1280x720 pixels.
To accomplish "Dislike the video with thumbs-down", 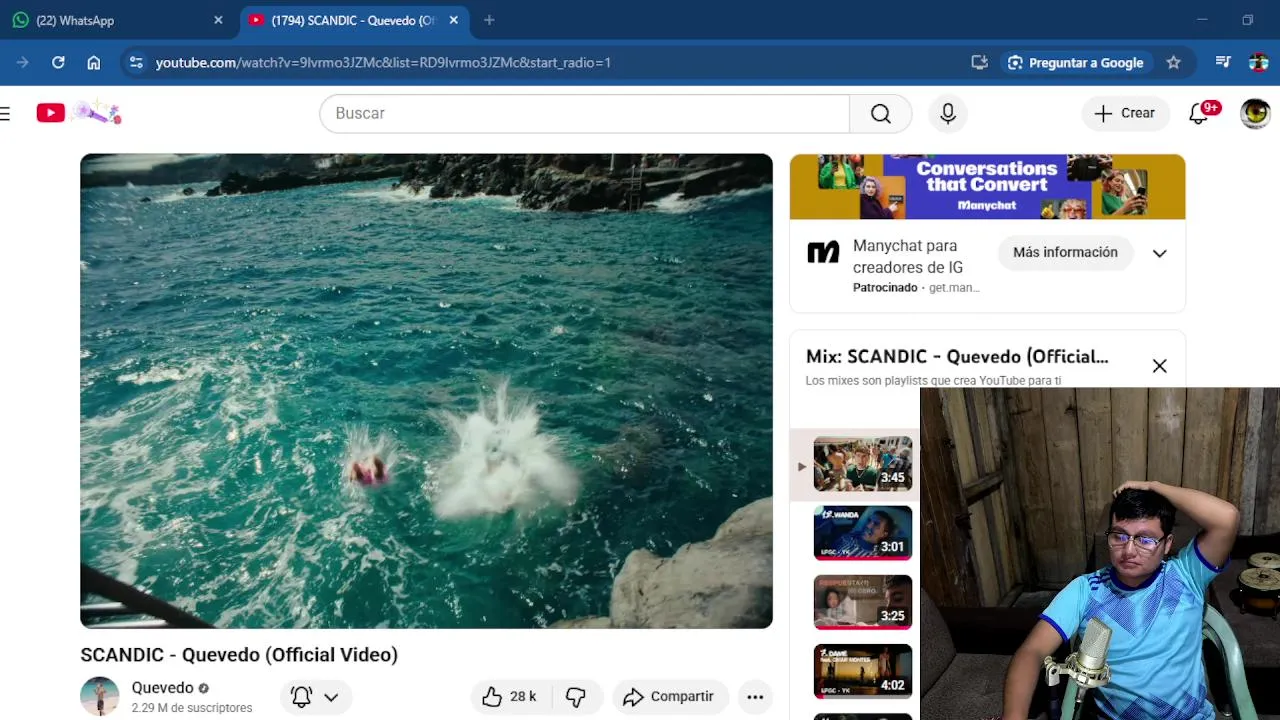I will coord(576,697).
